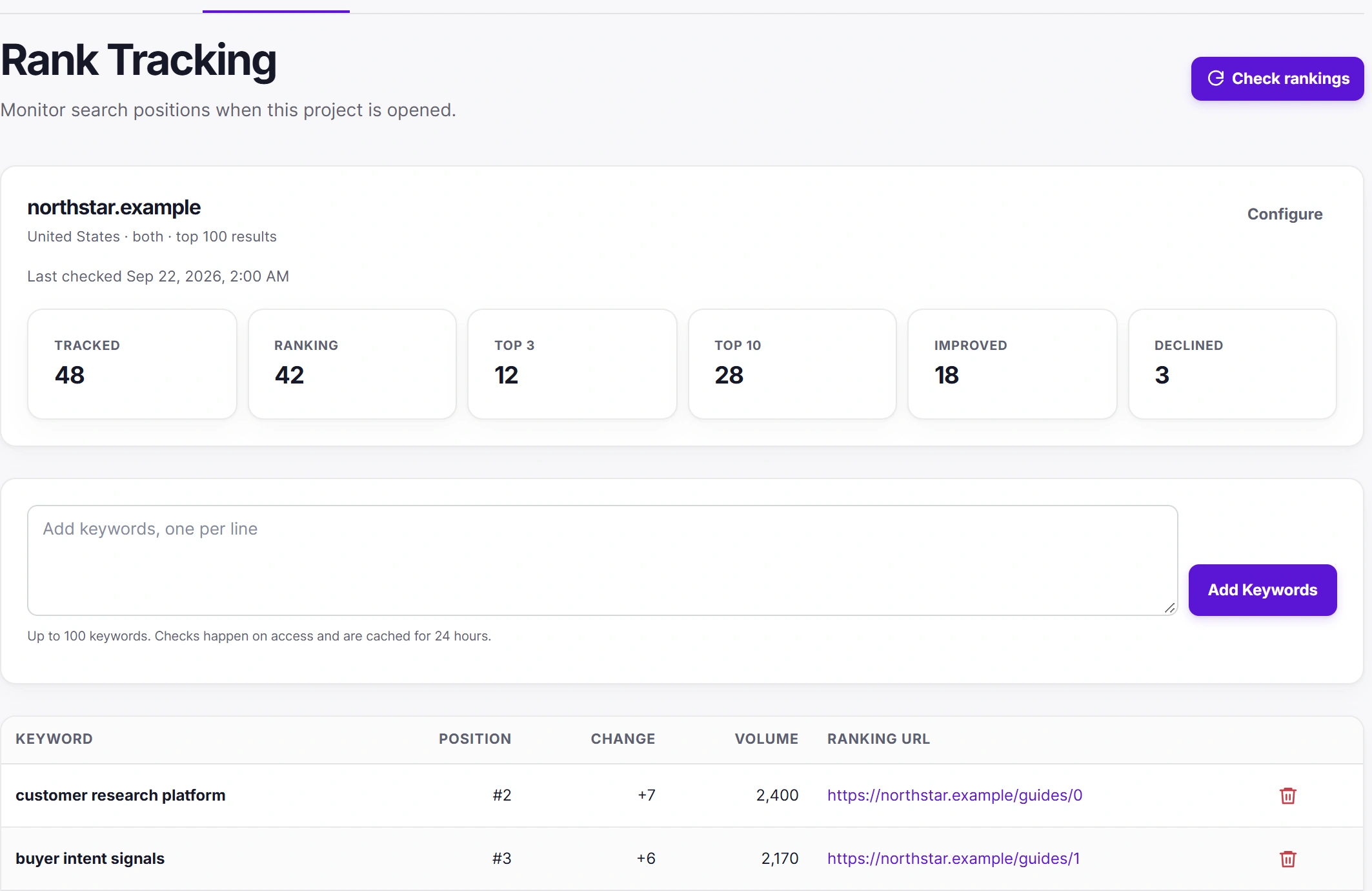
Task: Click the United States both top 100 text
Action: [x=152, y=237]
